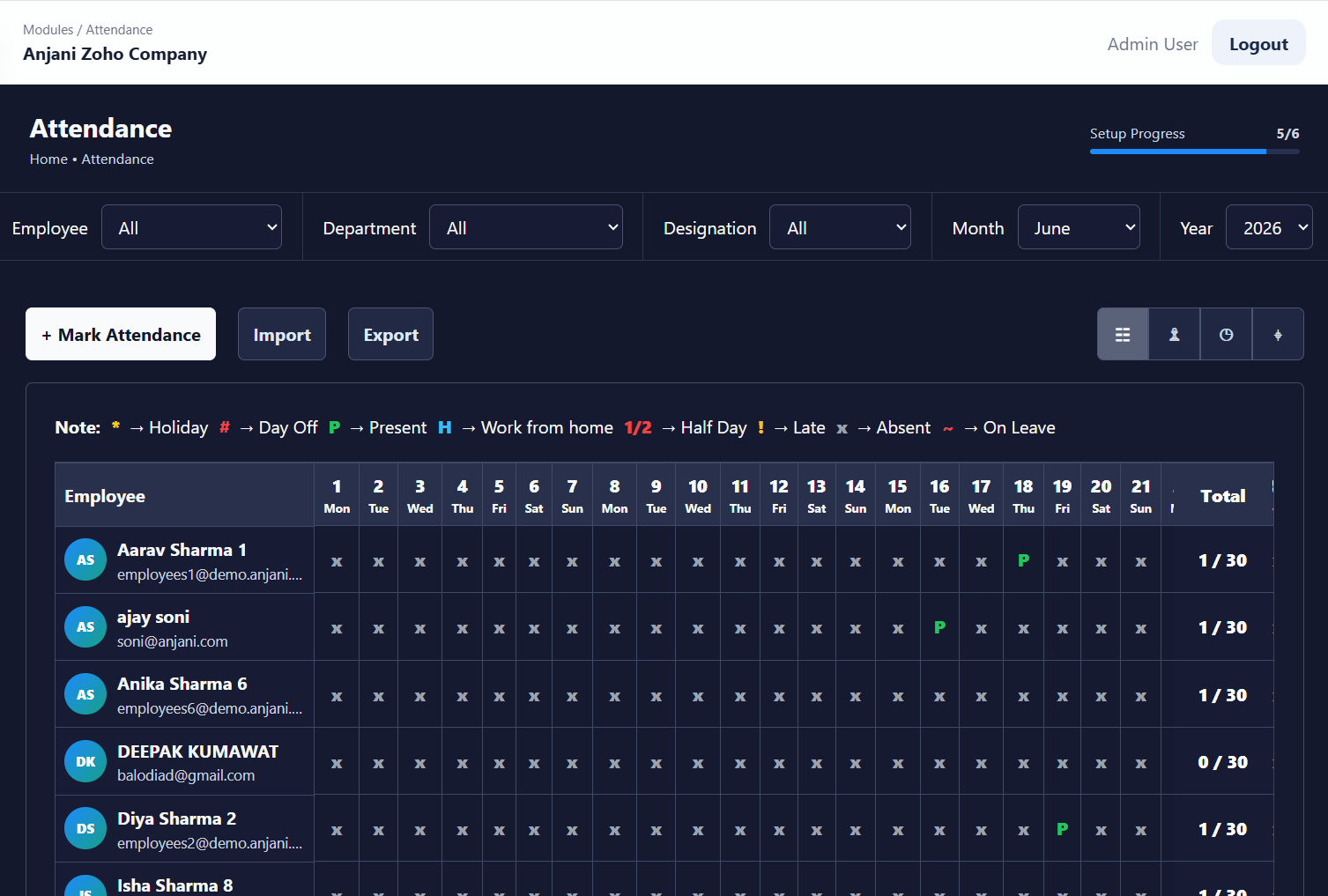Click the day 7 Sun column header
This screenshot has width=1328, height=896.
pos(572,496)
